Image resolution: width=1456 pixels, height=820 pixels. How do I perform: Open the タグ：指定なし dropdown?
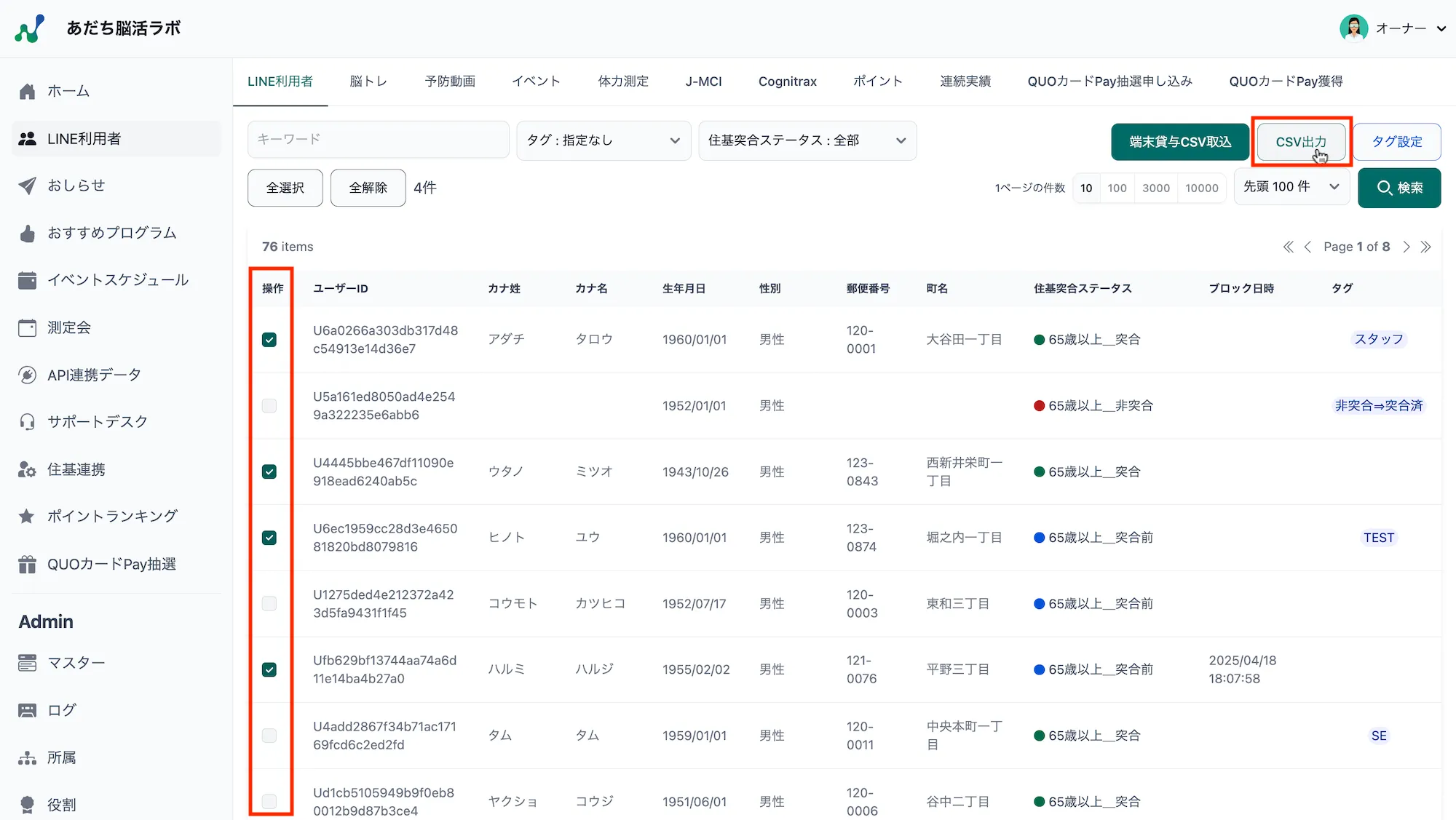coord(603,140)
